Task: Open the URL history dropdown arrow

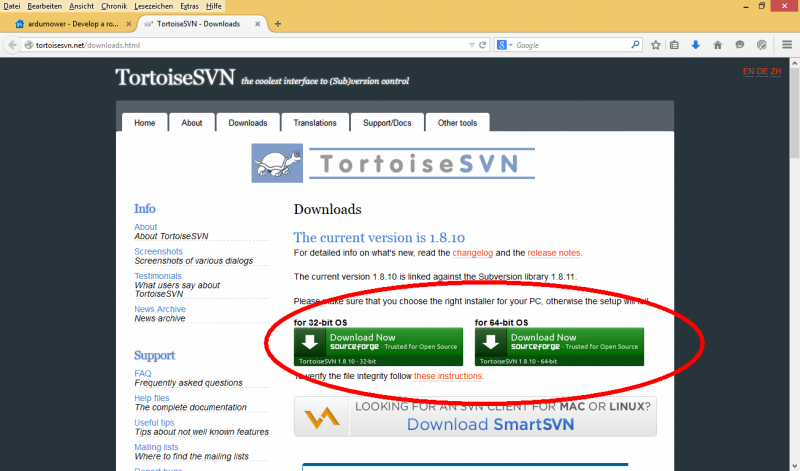Action: coord(471,45)
